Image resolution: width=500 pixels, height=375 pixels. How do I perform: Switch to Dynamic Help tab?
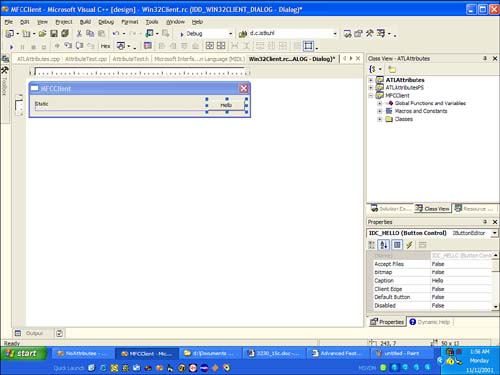pos(430,322)
